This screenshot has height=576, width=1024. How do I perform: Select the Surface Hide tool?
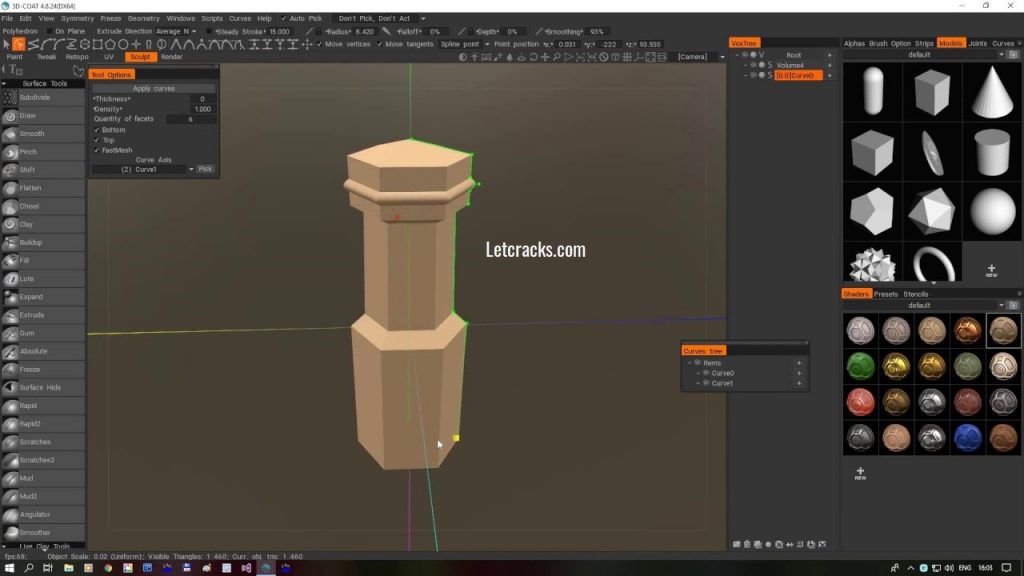pyautogui.click(x=43, y=387)
